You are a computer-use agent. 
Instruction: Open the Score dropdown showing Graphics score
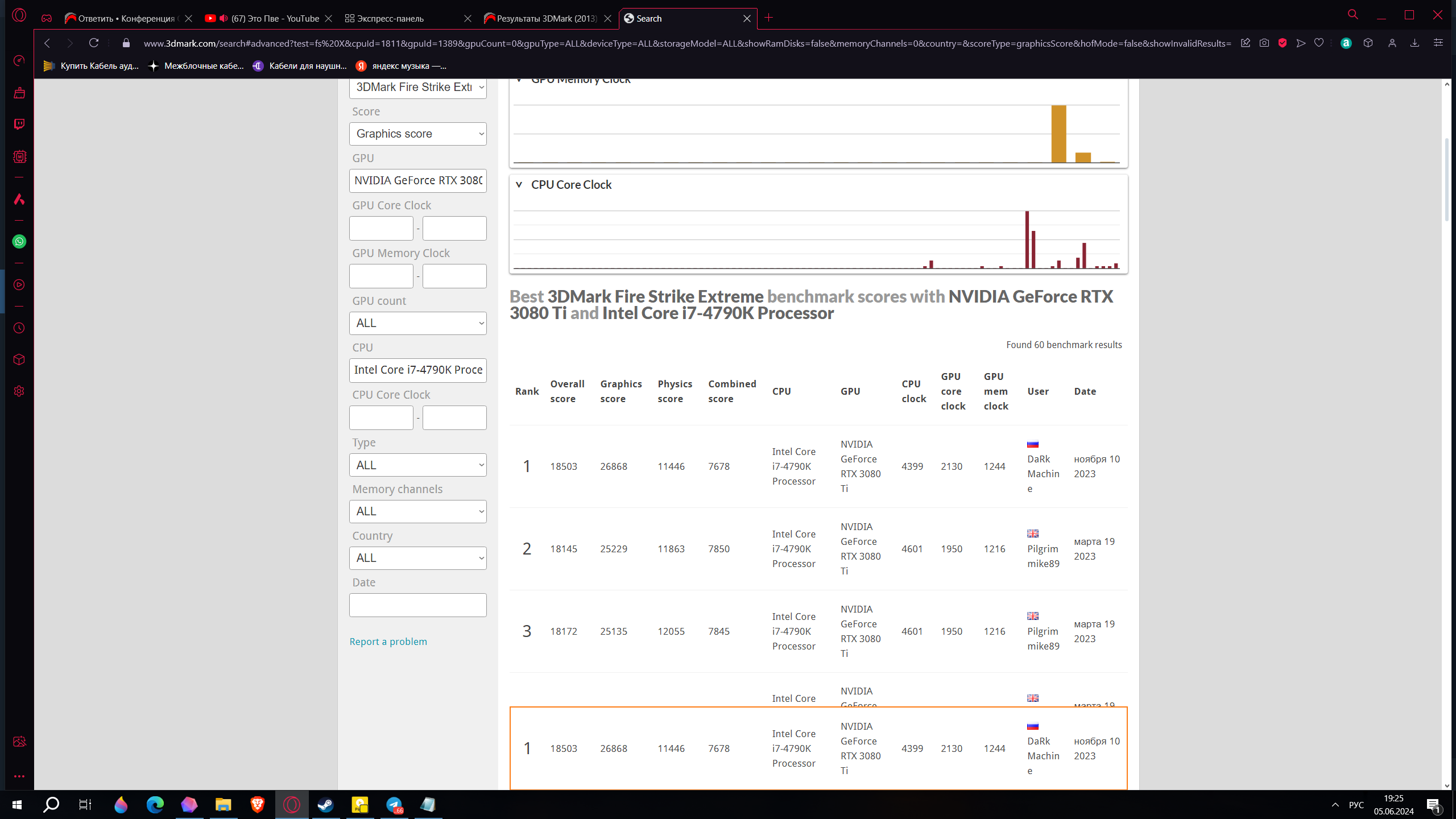point(417,134)
